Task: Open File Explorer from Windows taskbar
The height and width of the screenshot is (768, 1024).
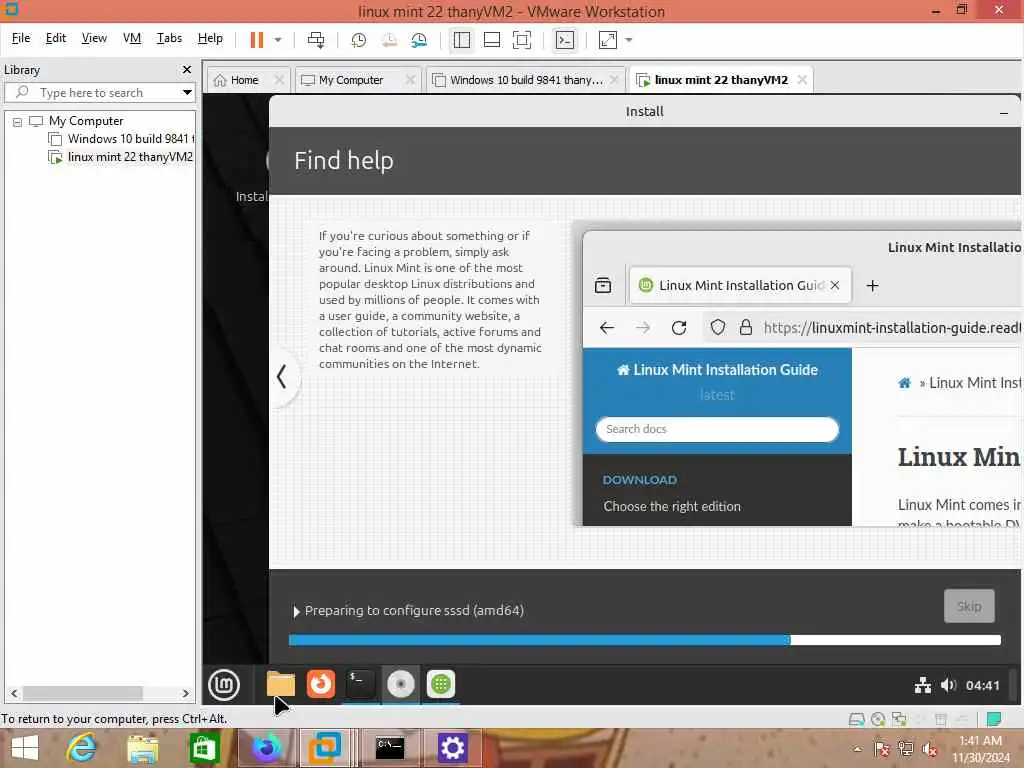Action: click(x=142, y=748)
